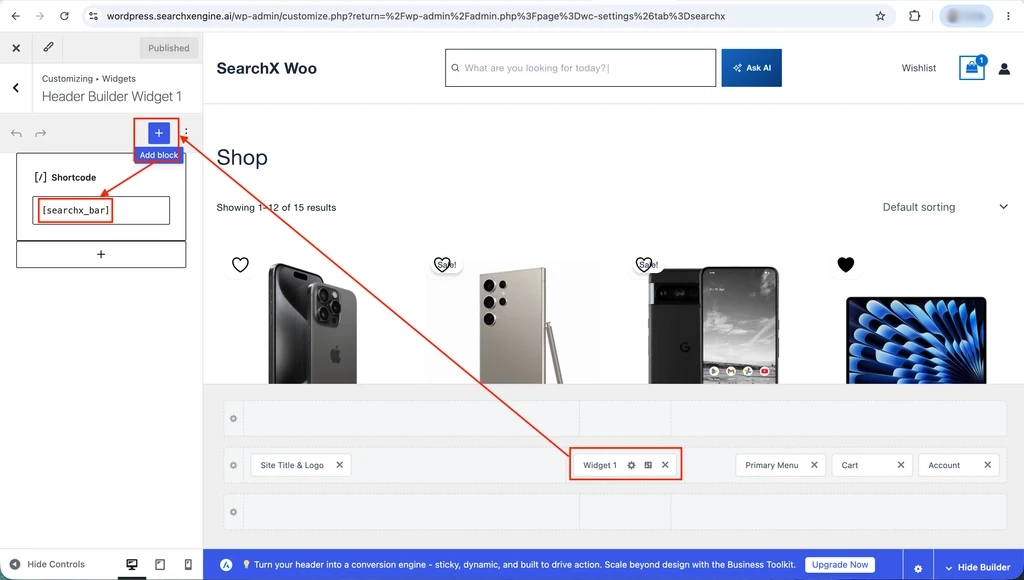Remove Cart item from header
Image resolution: width=1024 pixels, height=580 pixels.
click(x=901, y=465)
